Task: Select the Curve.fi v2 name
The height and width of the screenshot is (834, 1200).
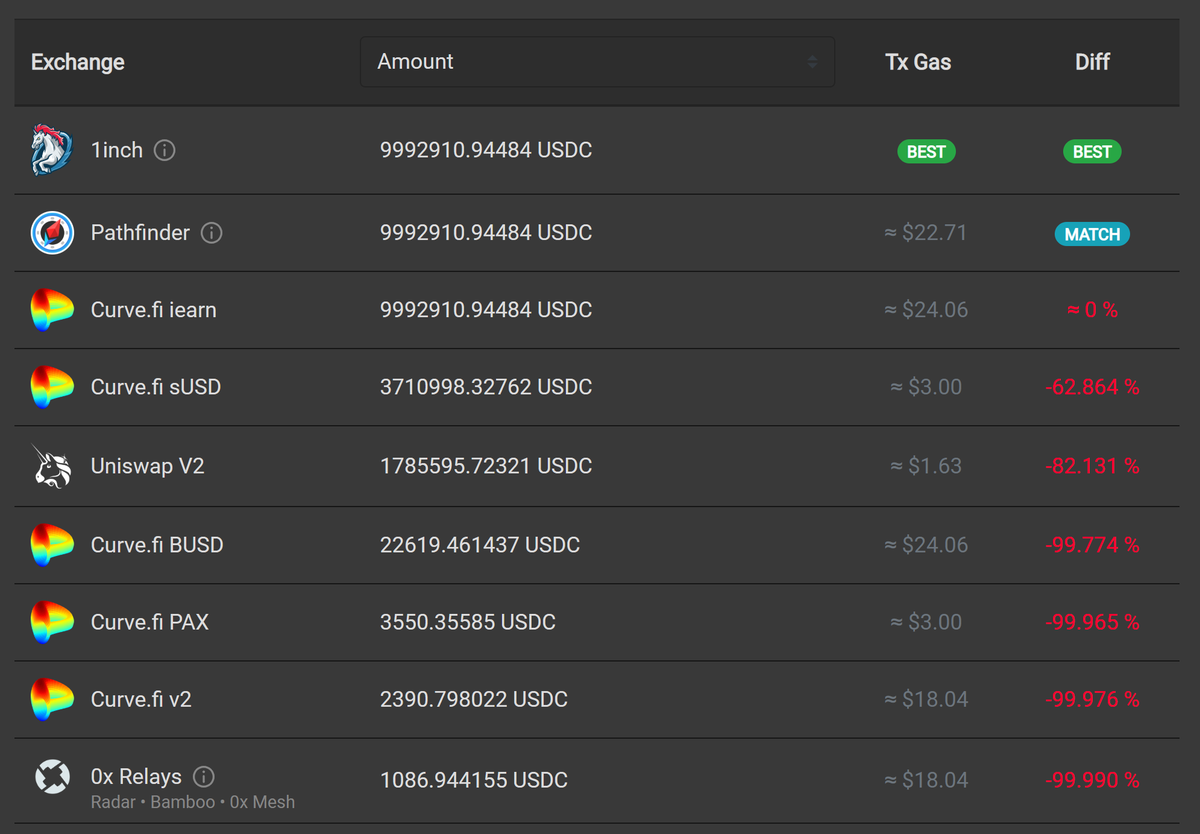Action: [141, 699]
